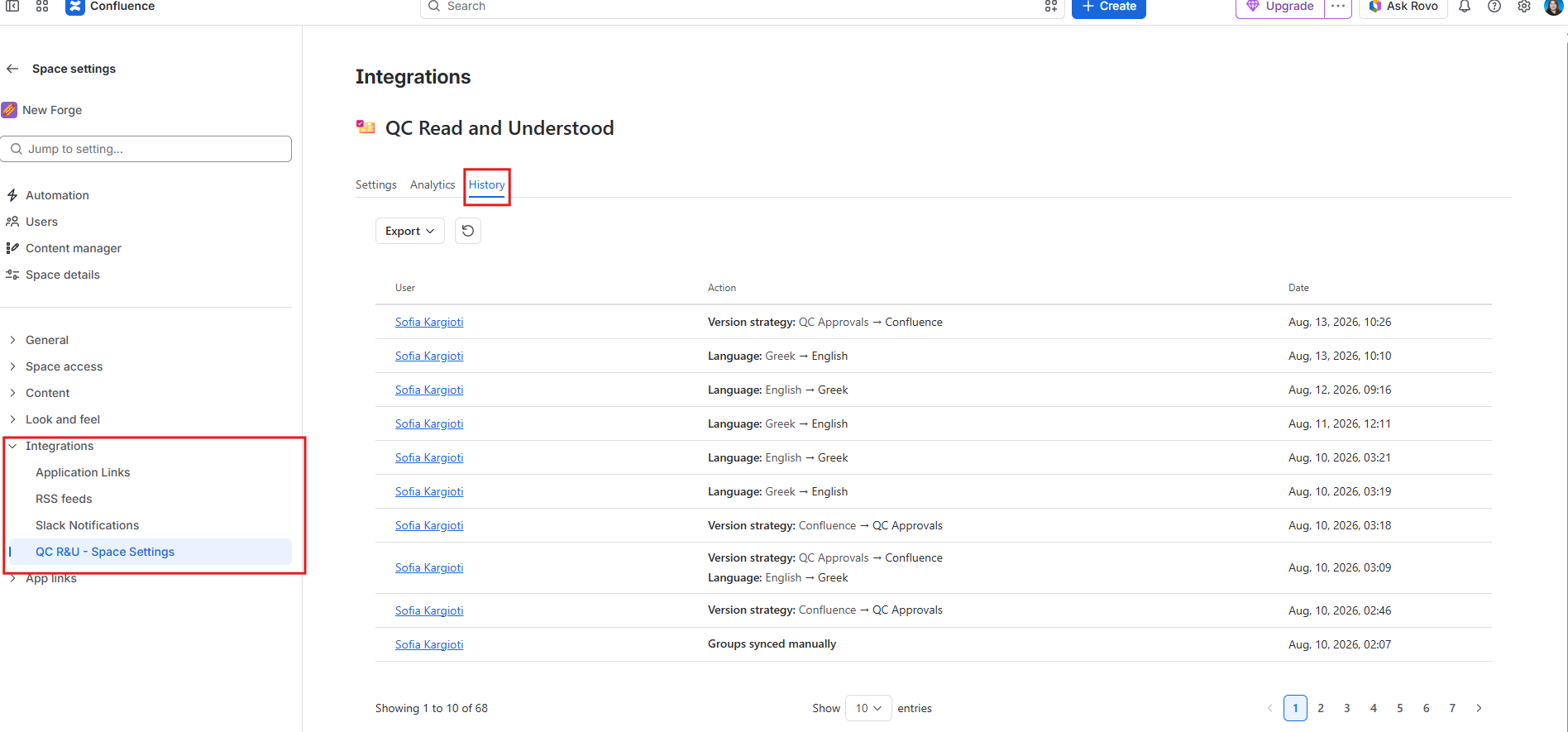Go to page 6
1568x732 pixels.
[1427, 708]
